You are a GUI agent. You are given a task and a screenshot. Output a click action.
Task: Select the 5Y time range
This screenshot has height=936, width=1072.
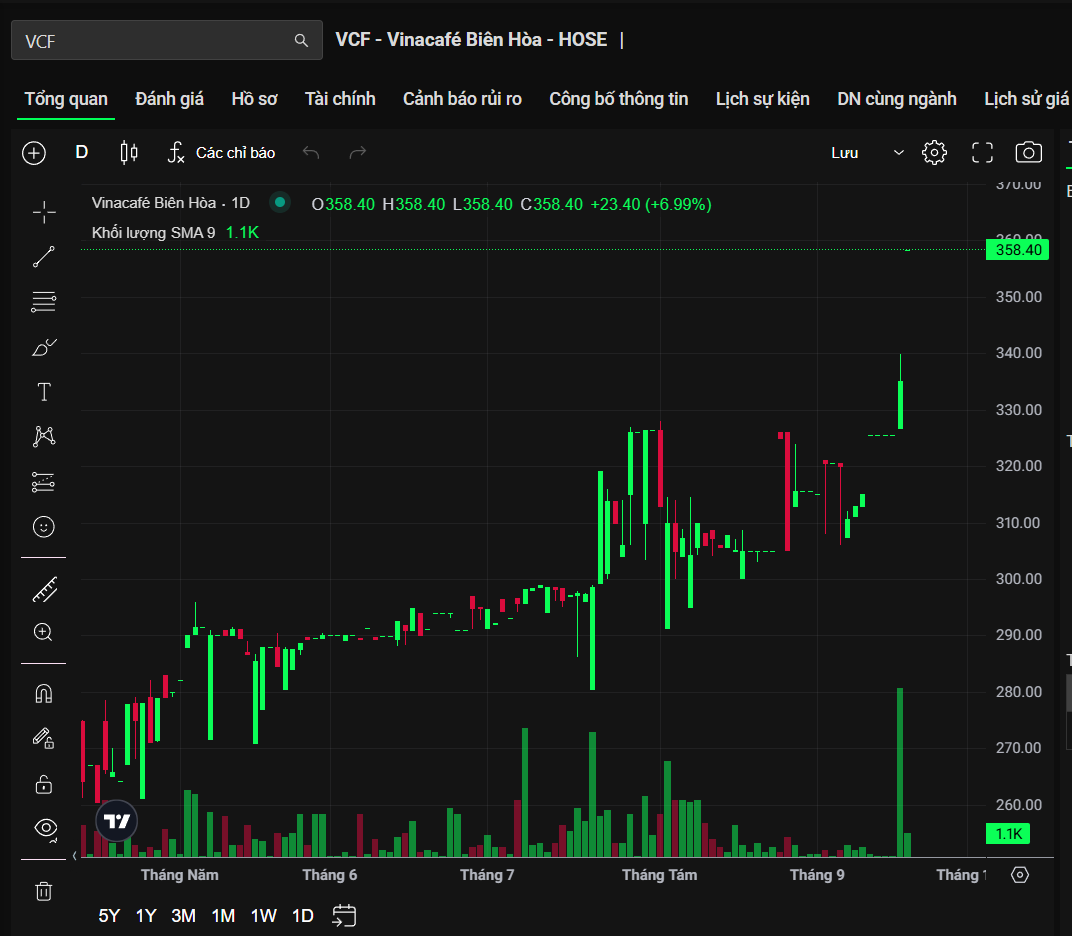(x=109, y=915)
